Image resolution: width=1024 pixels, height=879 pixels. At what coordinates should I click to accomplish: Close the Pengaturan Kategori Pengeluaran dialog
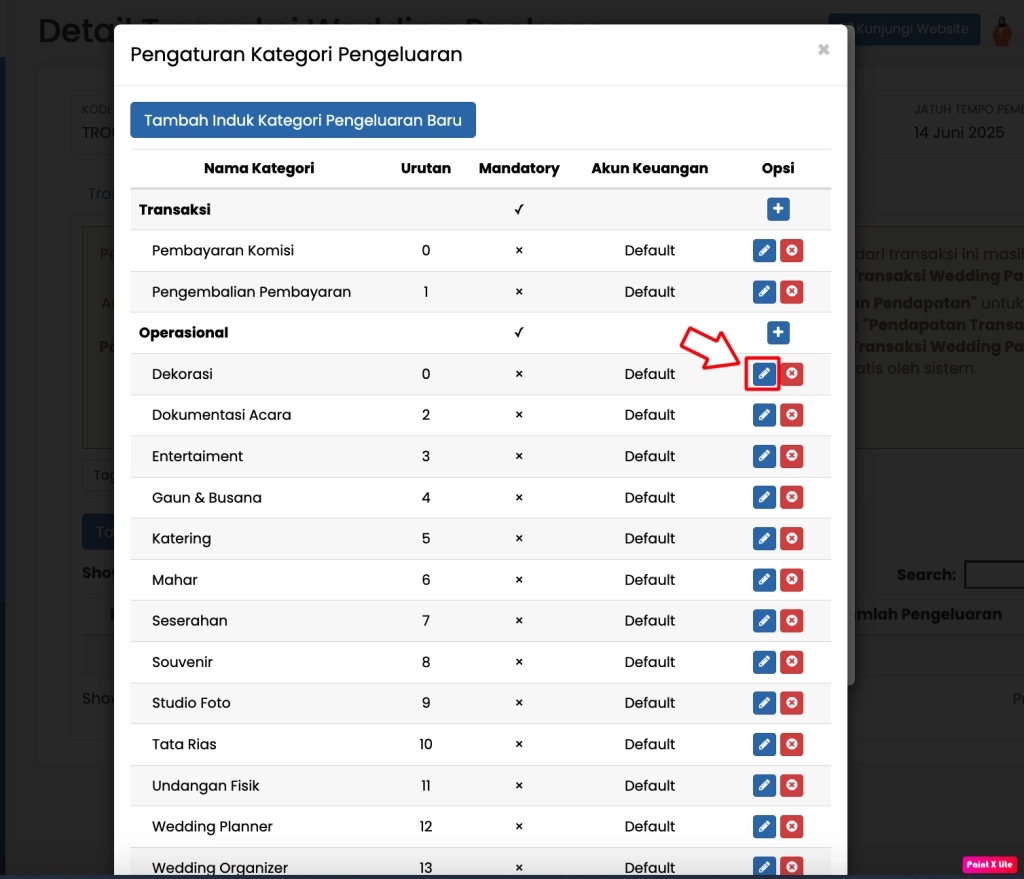[x=823, y=50]
